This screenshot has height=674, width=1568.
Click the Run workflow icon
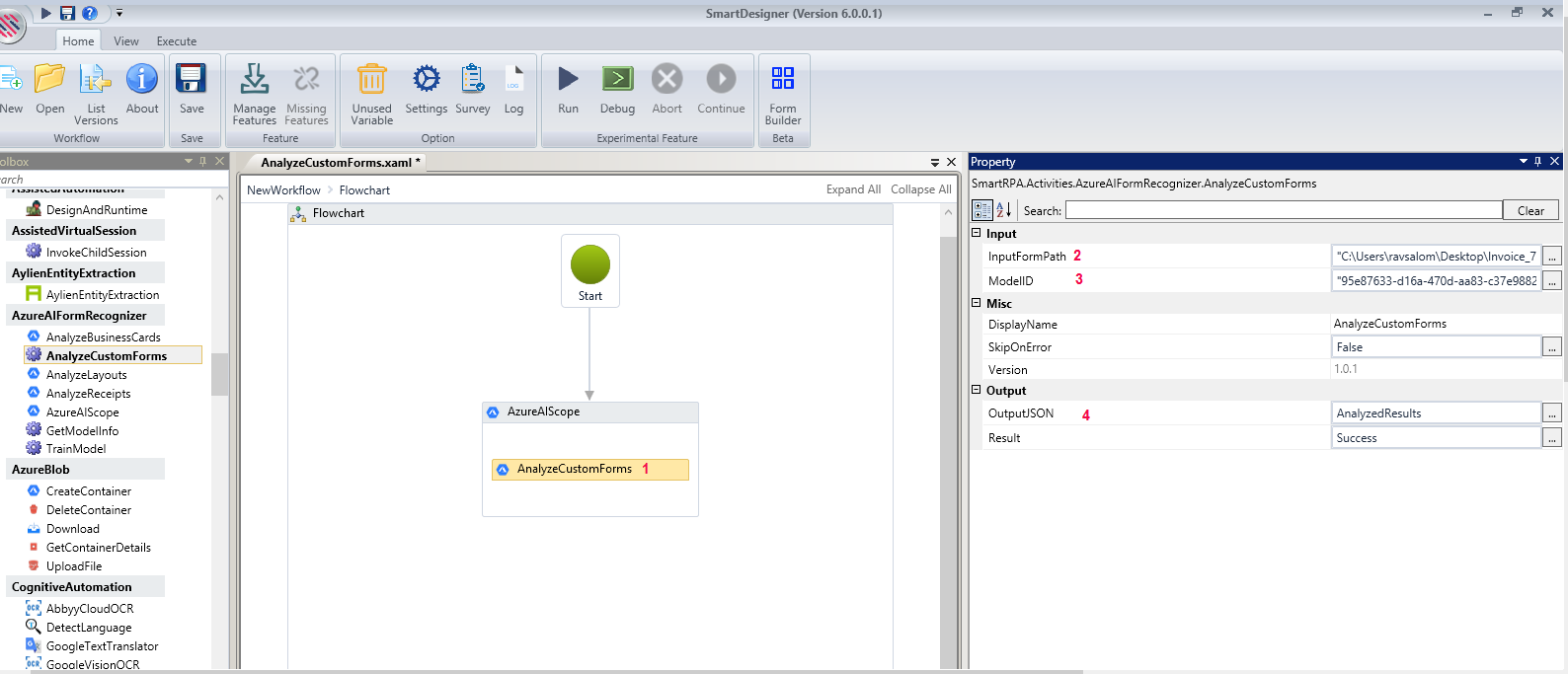tap(568, 79)
